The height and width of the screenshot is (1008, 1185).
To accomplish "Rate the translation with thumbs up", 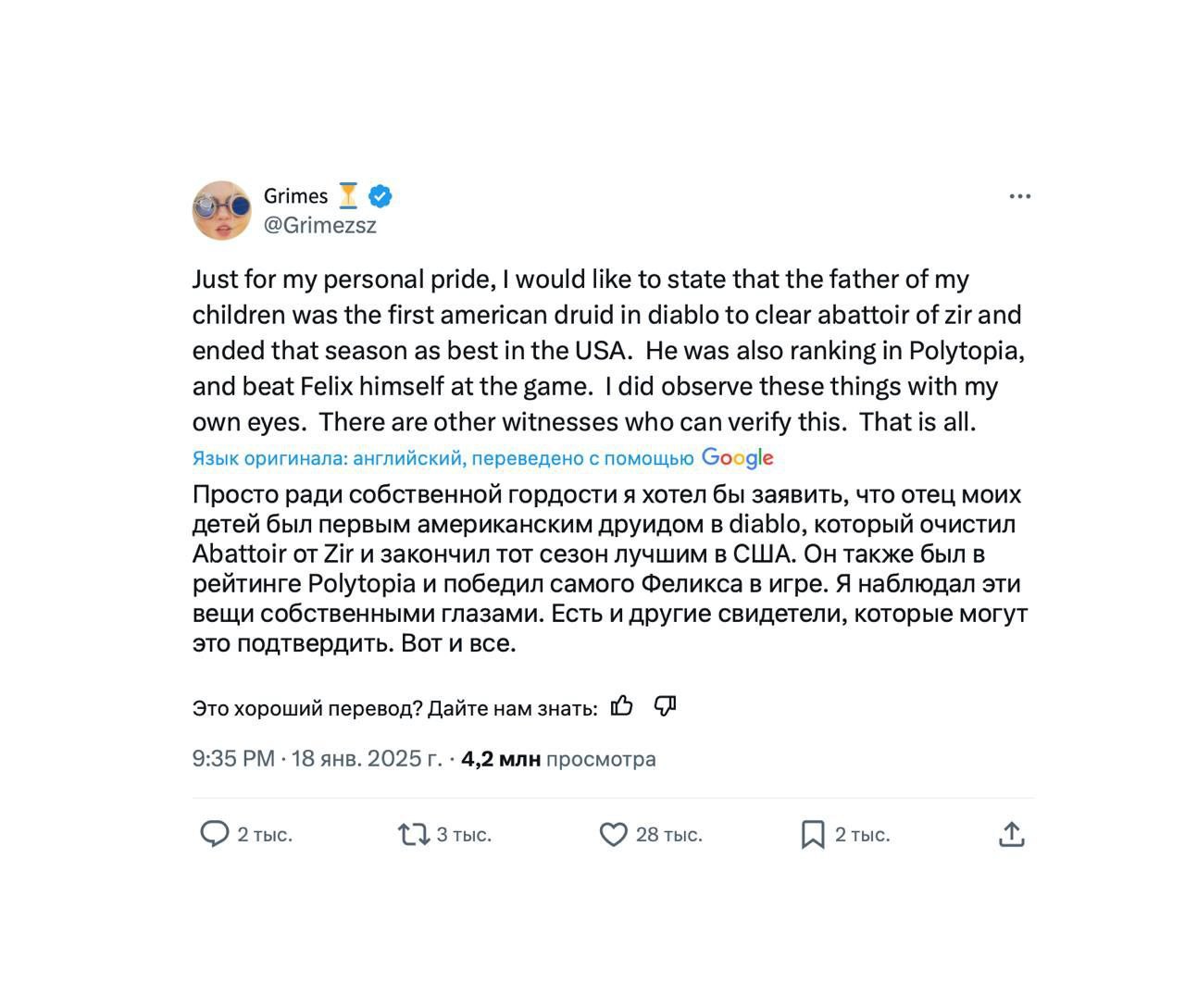I will click(622, 706).
